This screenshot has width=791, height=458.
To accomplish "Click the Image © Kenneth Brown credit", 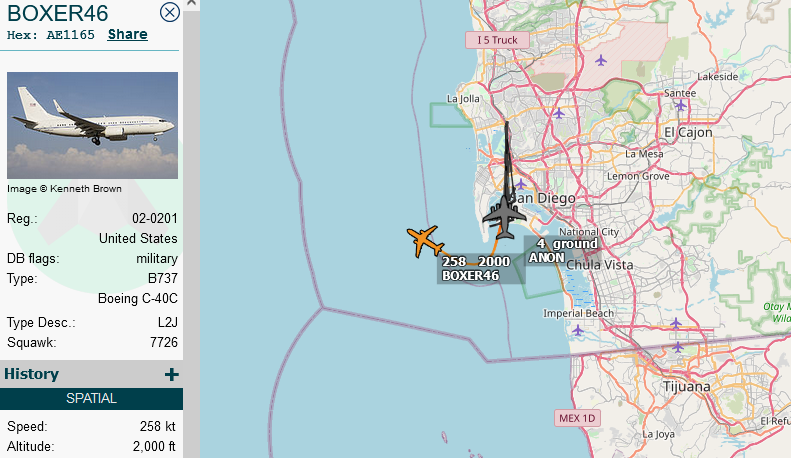I will pos(64,189).
